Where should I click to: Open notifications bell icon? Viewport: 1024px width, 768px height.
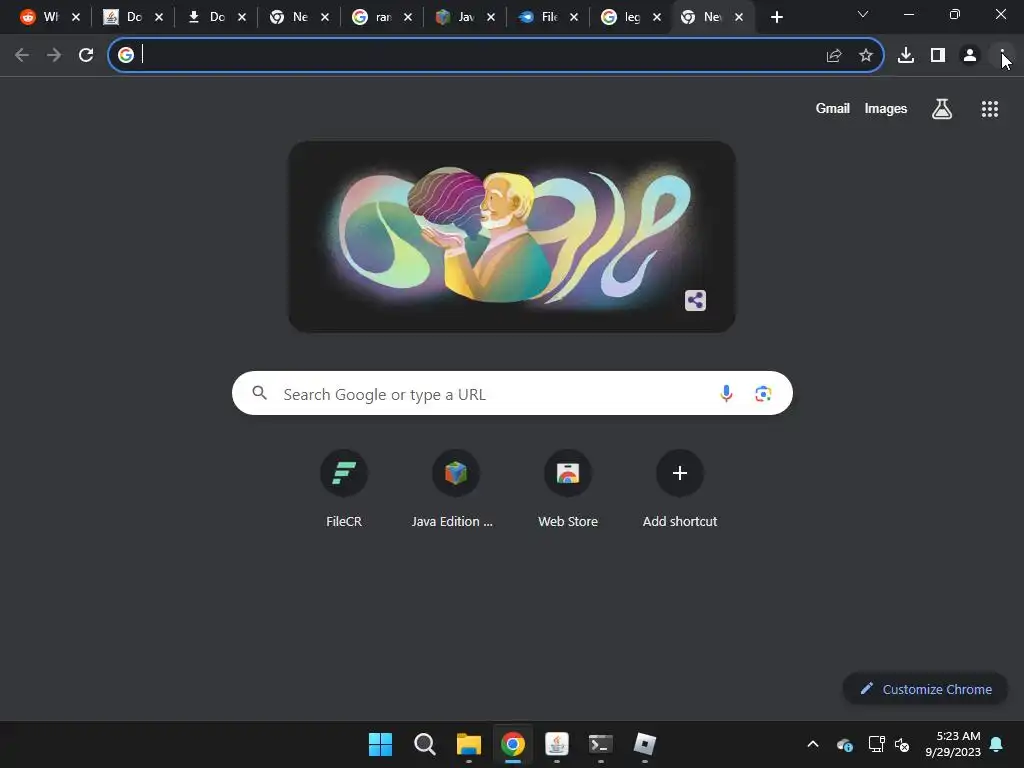click(997, 744)
